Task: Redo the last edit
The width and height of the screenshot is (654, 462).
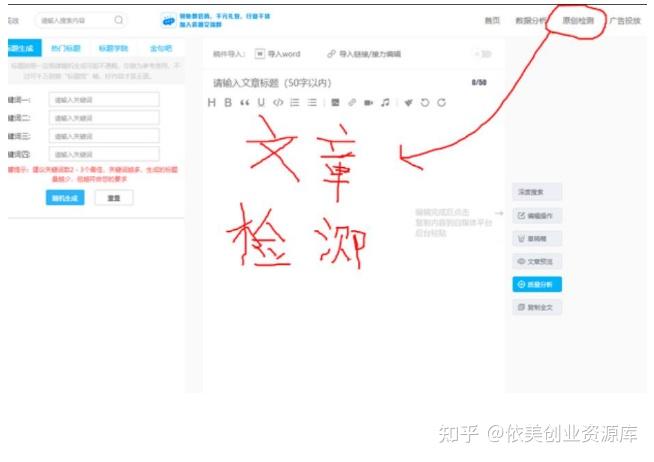Action: (442, 103)
